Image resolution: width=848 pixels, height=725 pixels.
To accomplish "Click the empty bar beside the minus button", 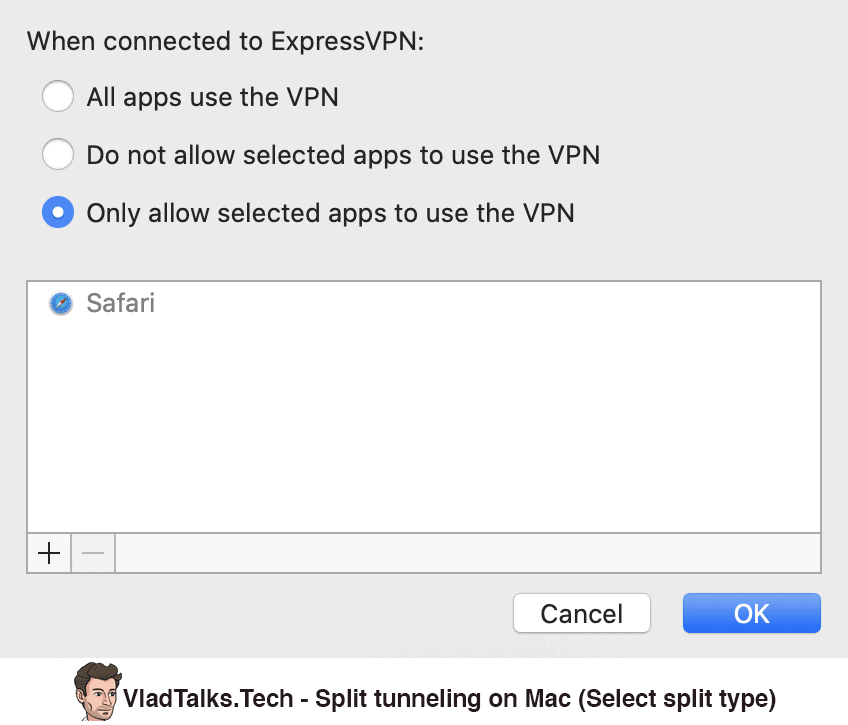I will pos(468,553).
